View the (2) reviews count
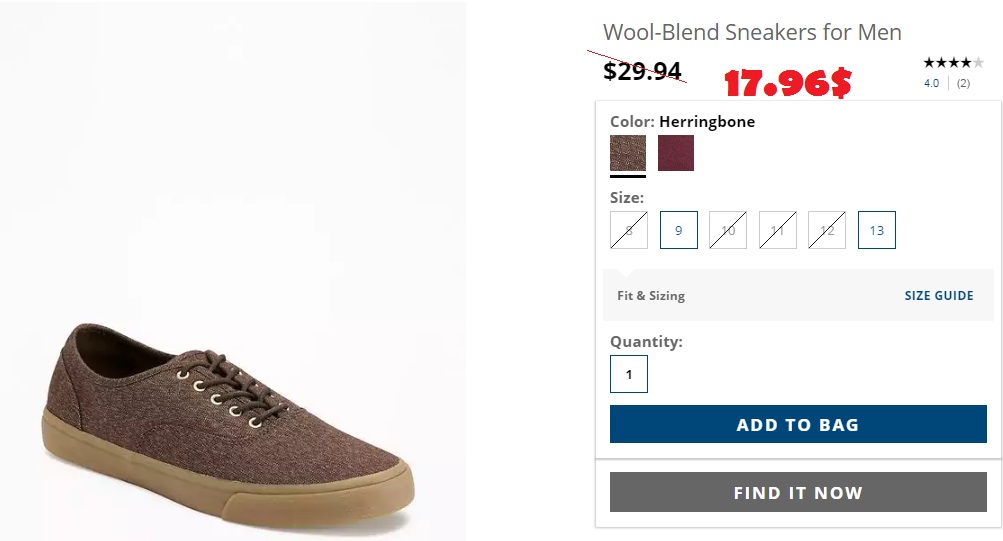The image size is (1003, 541). (963, 84)
